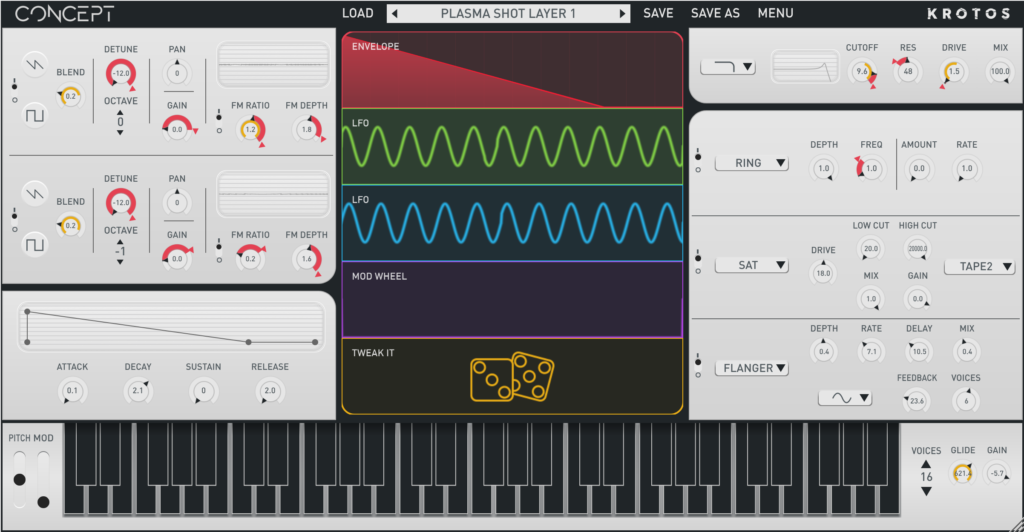1024x532 pixels.
Task: Open the RING effect type dropdown
Action: (751, 163)
